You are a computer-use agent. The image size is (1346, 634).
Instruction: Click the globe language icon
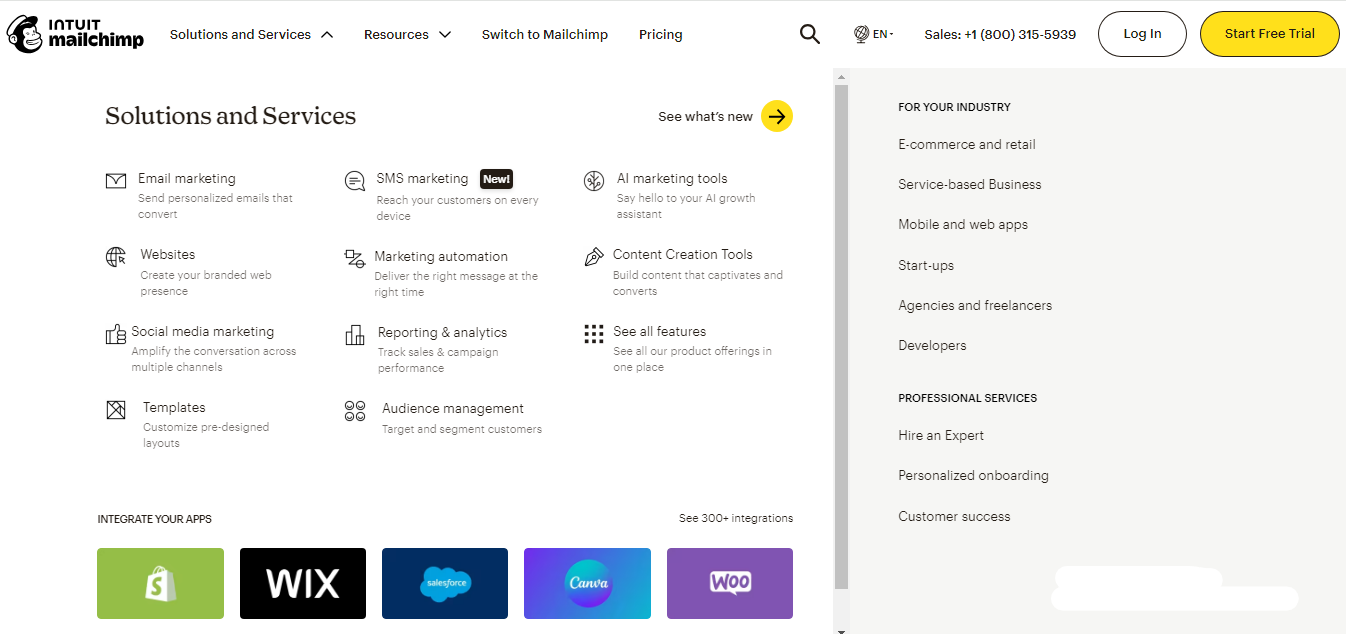(x=861, y=34)
